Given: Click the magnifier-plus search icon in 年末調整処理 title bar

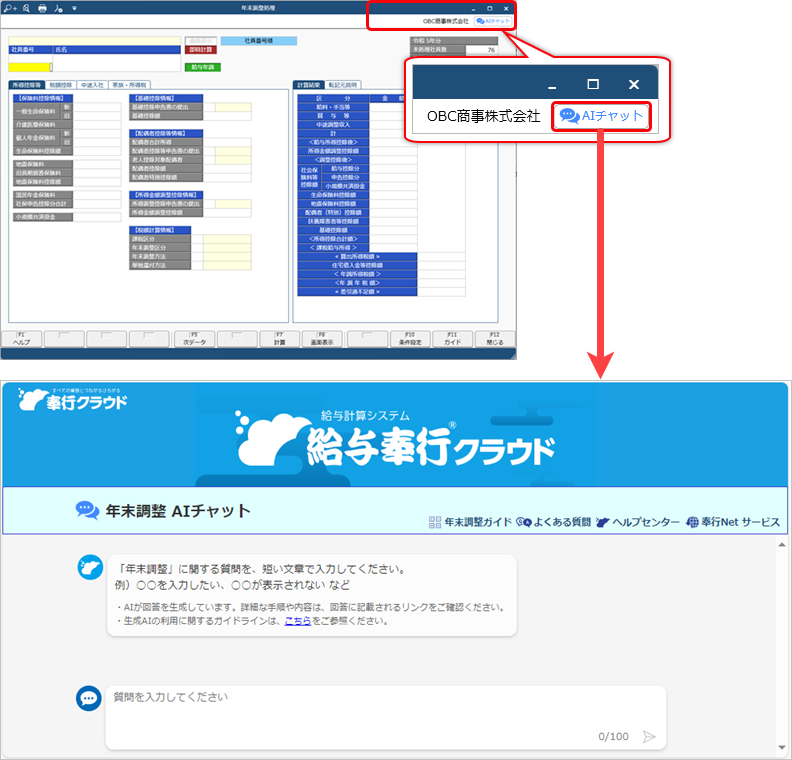Looking at the screenshot, I should click(x=10, y=8).
